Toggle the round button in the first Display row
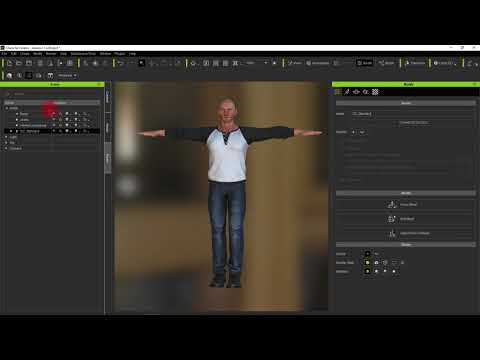This screenshot has width=480, height=360. click(367, 254)
